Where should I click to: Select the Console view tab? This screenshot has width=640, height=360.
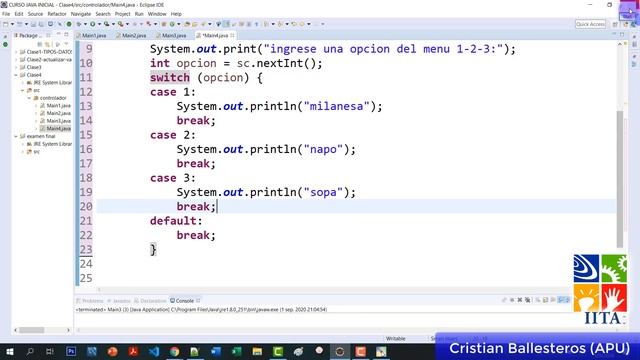point(184,301)
